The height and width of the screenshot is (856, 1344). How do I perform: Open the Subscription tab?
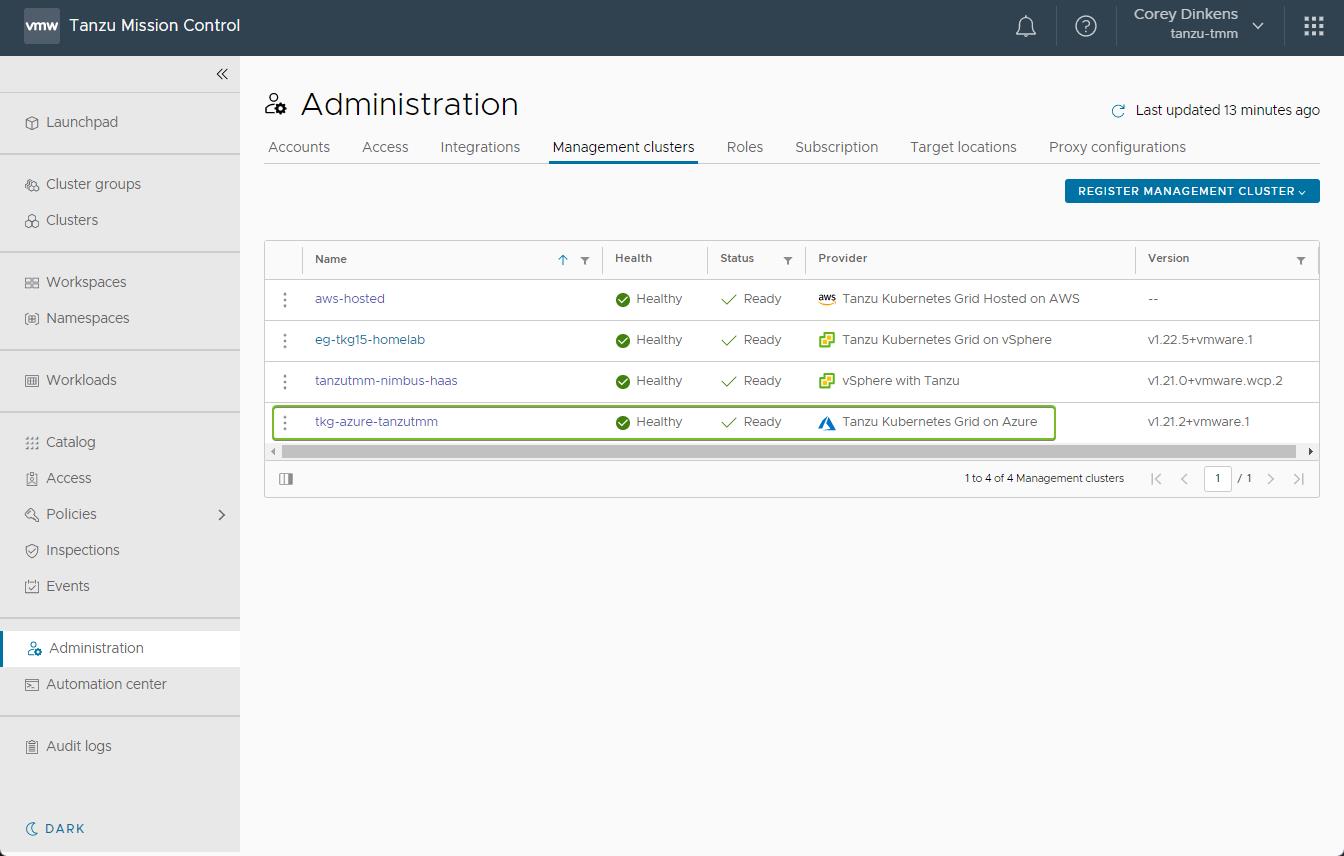click(837, 147)
